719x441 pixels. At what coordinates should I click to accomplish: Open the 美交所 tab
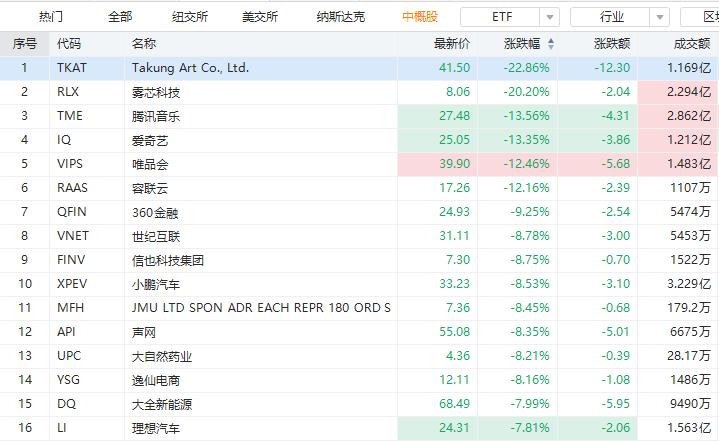coord(260,17)
